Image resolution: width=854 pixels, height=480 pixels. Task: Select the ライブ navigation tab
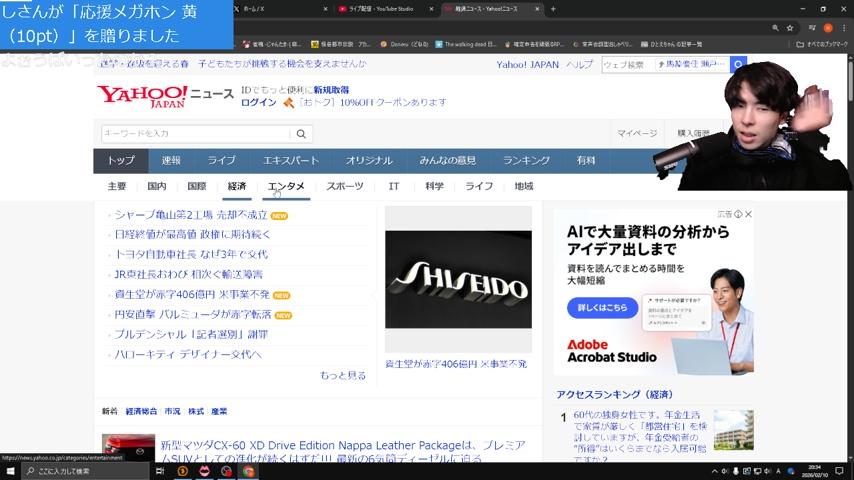222,160
